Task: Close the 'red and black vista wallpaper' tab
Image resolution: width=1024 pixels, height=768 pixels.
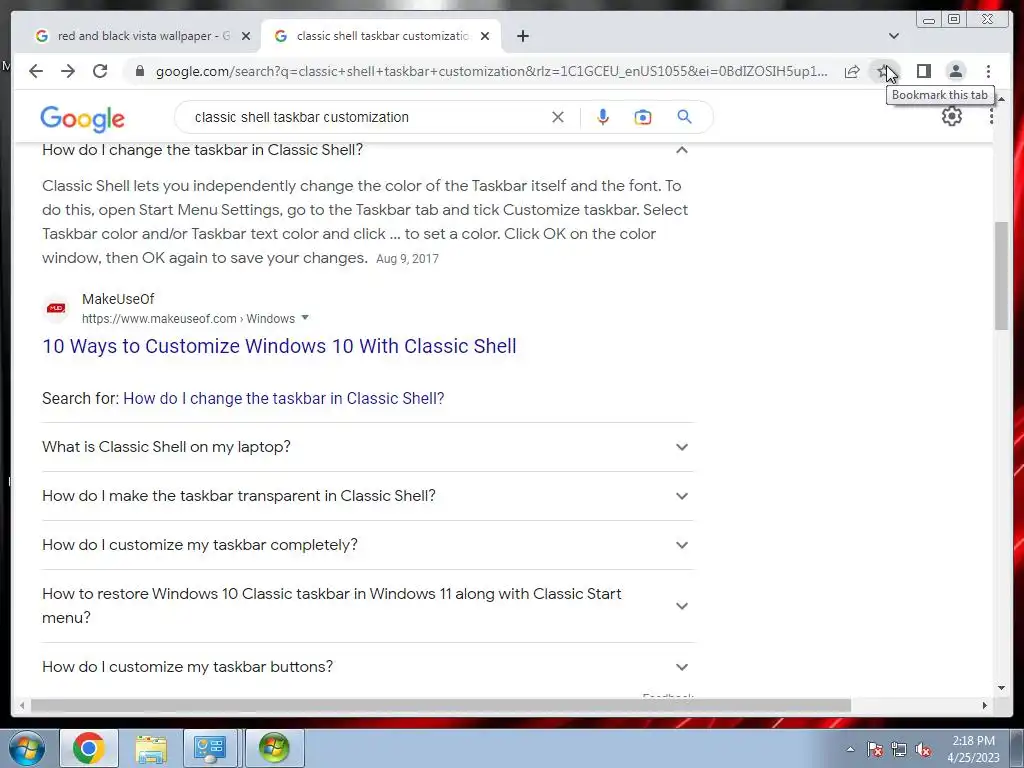Action: [246, 36]
